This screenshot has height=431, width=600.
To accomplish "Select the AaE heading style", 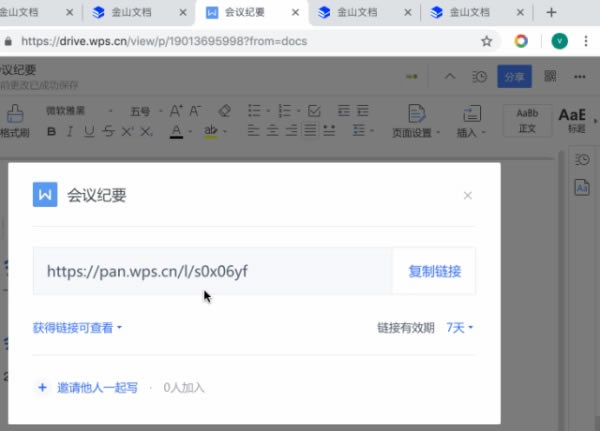I will [572, 121].
